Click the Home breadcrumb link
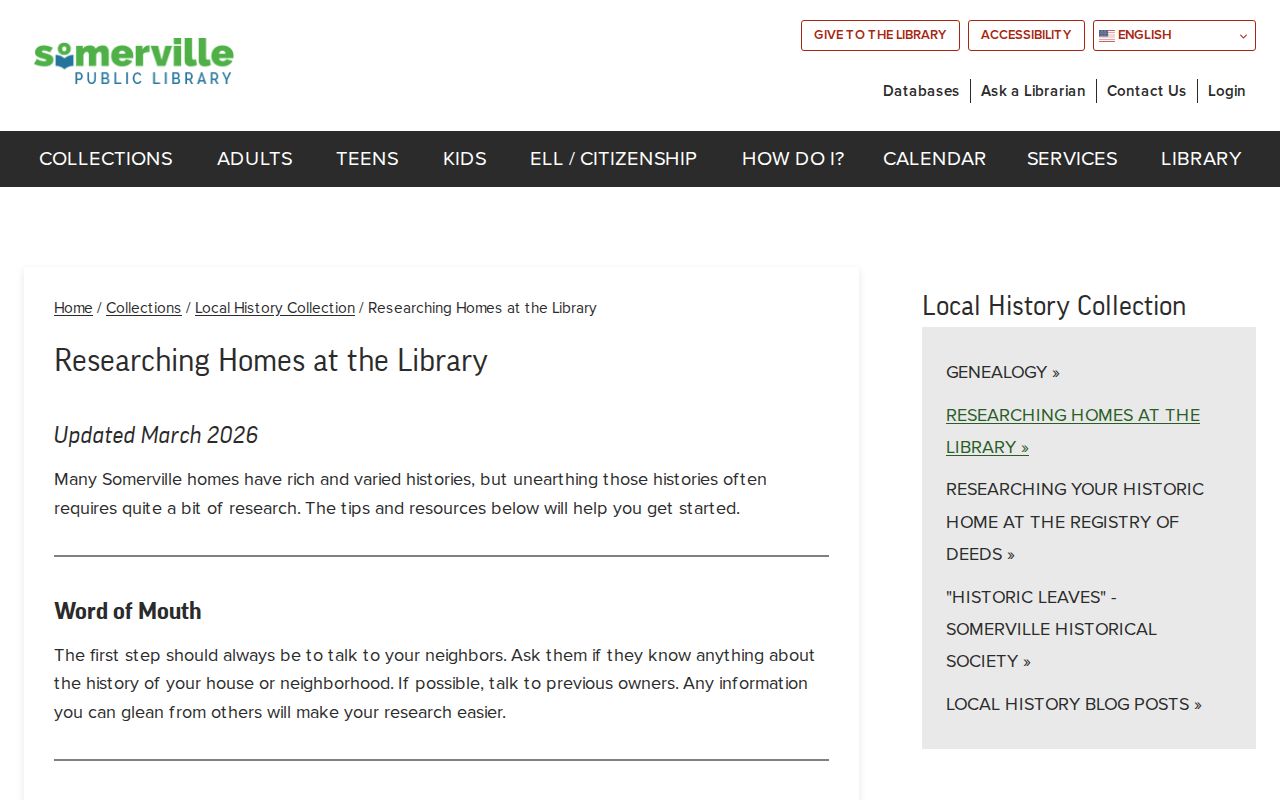The height and width of the screenshot is (800, 1280). pos(73,308)
